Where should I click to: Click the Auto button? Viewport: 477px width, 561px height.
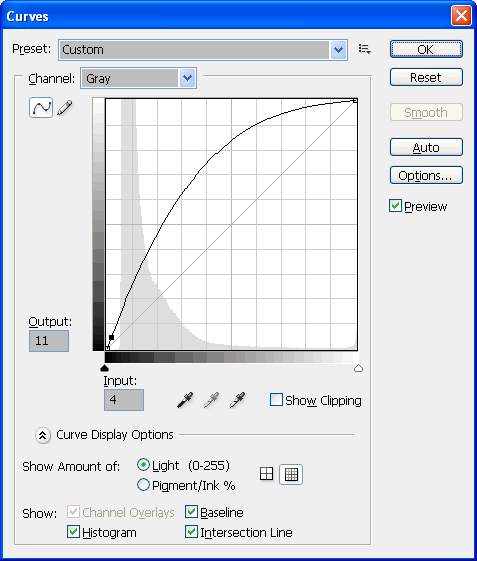pos(426,147)
